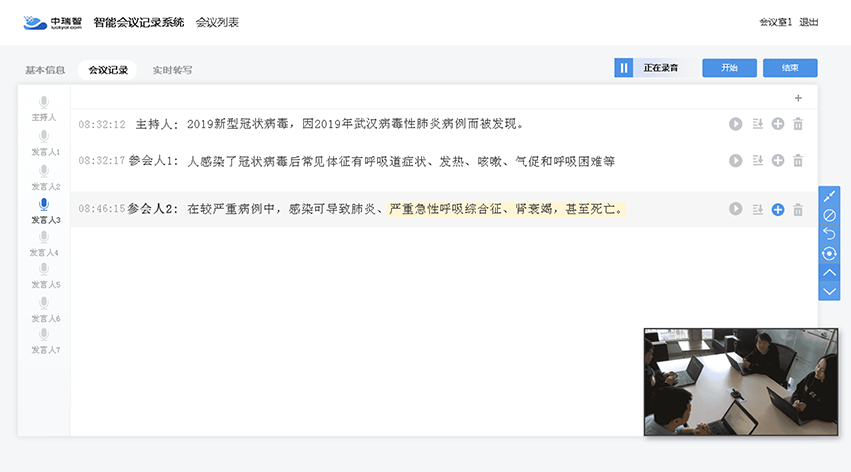Click the undo arrow in side toolbar
The width and height of the screenshot is (851, 472).
pyautogui.click(x=829, y=234)
